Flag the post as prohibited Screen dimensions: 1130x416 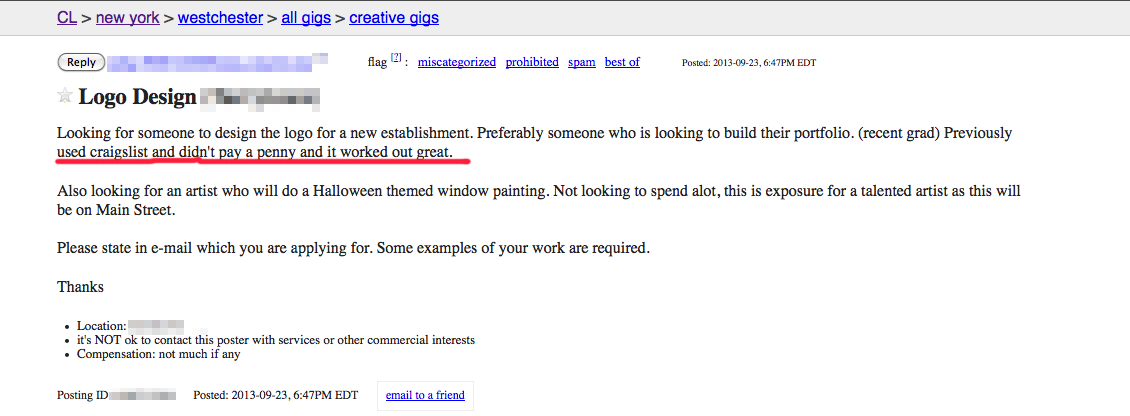[532, 62]
